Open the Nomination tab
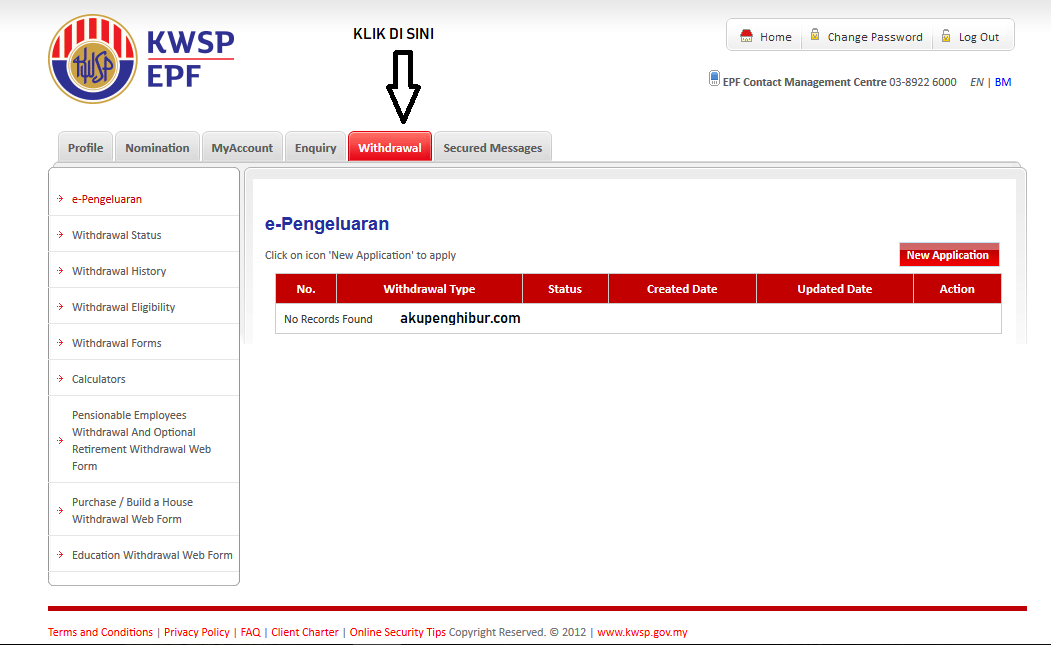The image size is (1051, 645). pyautogui.click(x=158, y=147)
